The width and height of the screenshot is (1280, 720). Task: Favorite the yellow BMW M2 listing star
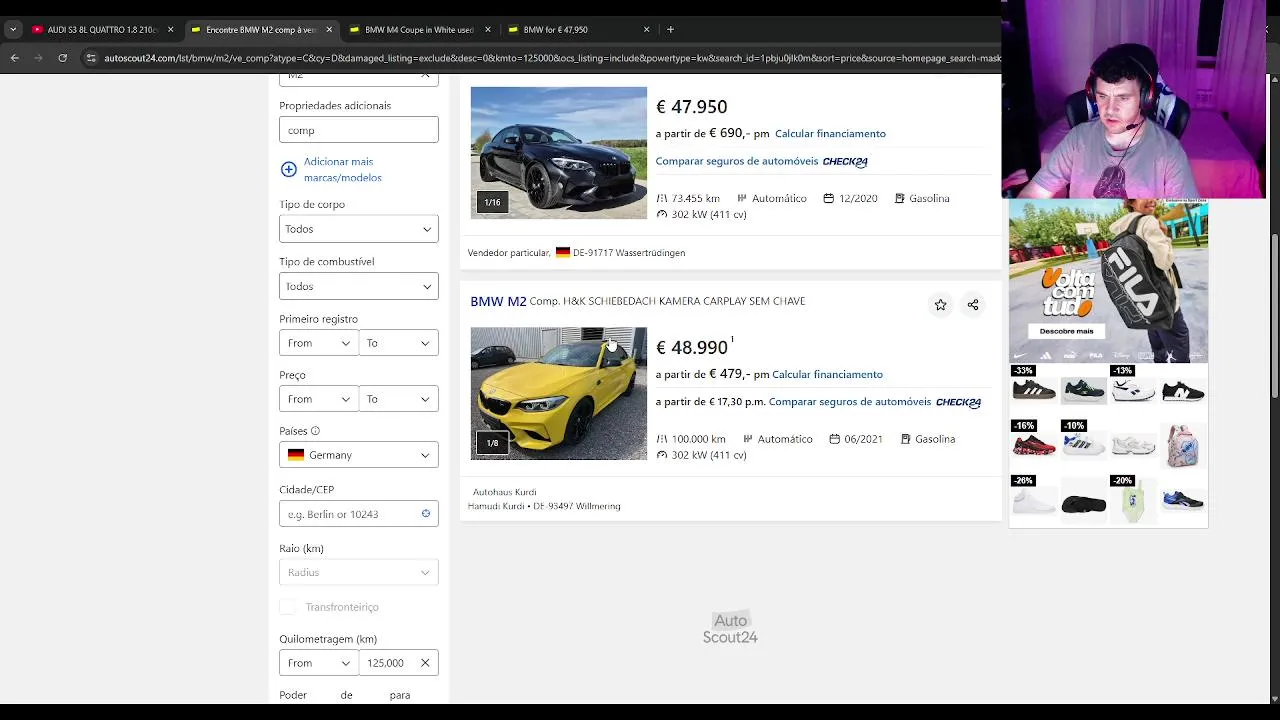pos(940,305)
